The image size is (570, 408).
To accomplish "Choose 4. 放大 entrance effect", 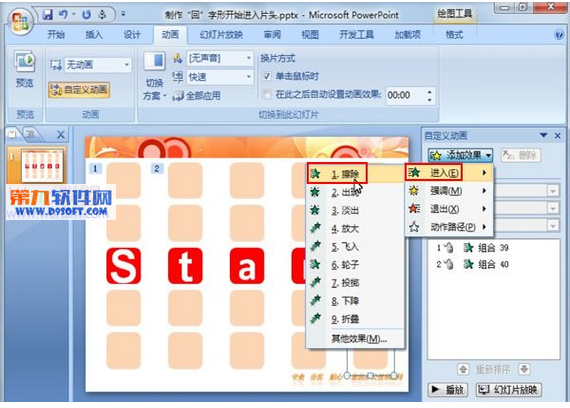I will [x=355, y=229].
